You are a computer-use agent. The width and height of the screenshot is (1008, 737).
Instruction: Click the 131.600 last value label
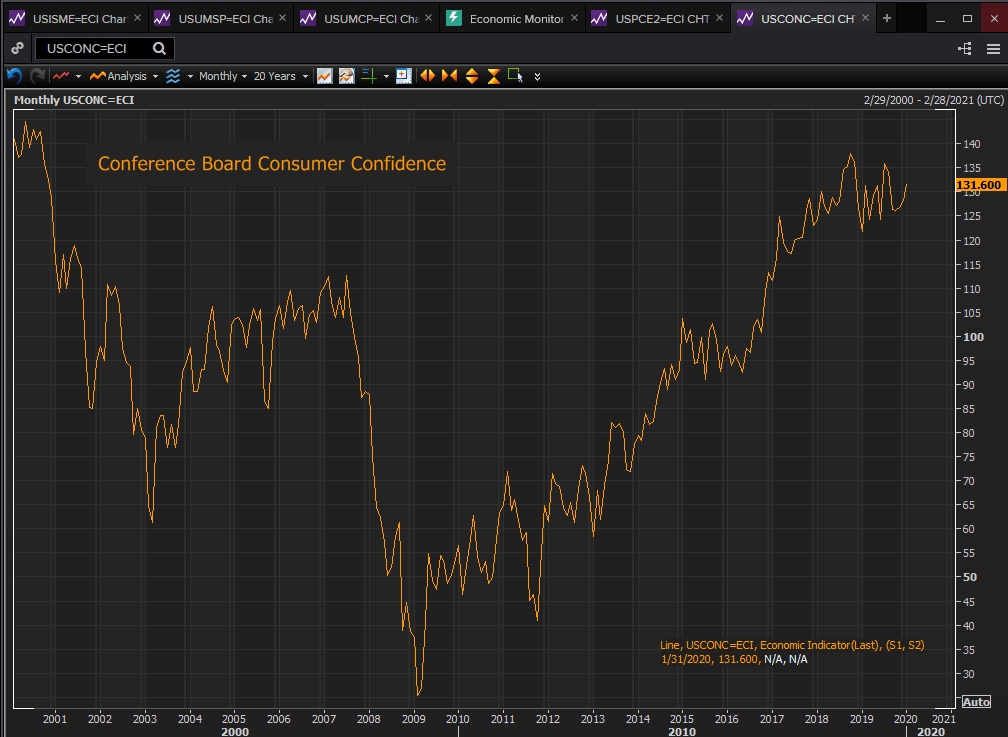[x=980, y=185]
